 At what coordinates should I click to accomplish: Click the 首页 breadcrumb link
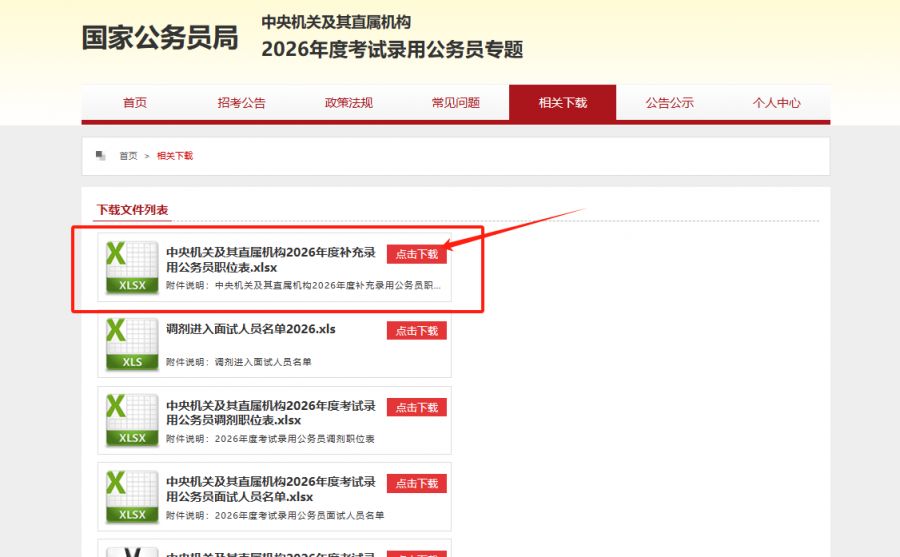pyautogui.click(x=129, y=156)
